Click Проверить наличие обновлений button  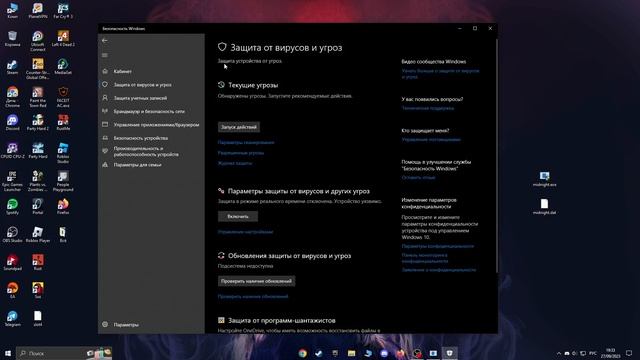click(256, 281)
